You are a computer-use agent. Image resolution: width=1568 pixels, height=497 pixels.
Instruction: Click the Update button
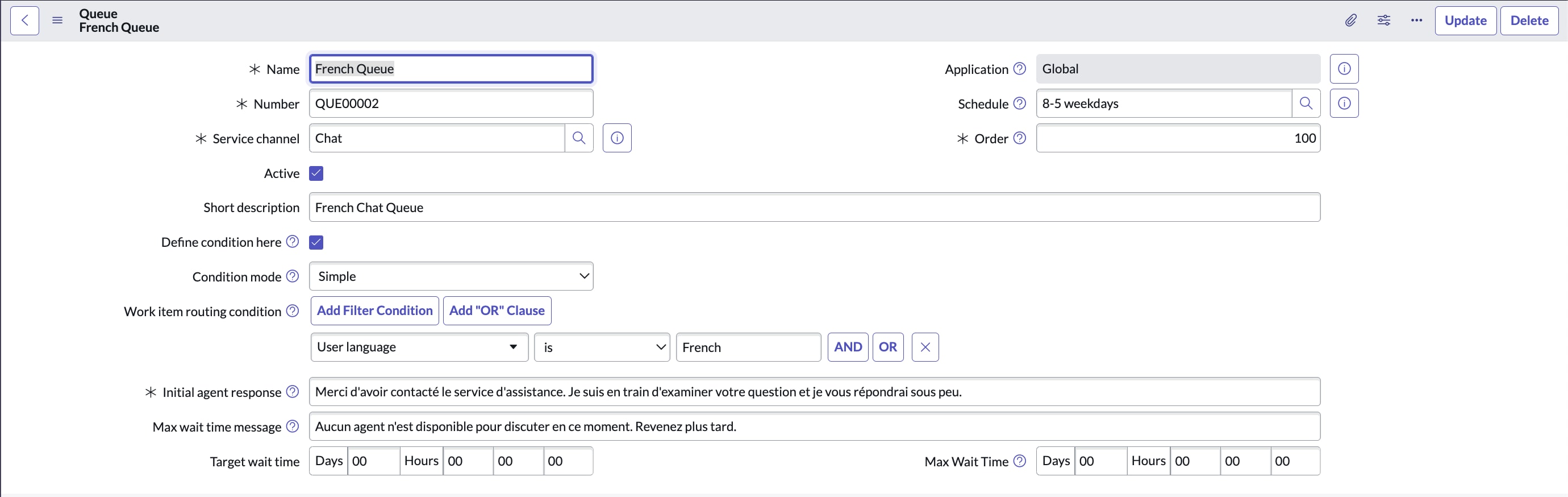[x=1465, y=20]
